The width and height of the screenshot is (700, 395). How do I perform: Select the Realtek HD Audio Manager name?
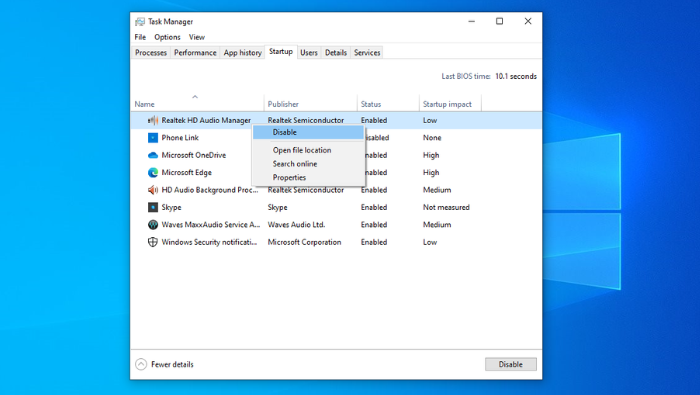pos(206,120)
